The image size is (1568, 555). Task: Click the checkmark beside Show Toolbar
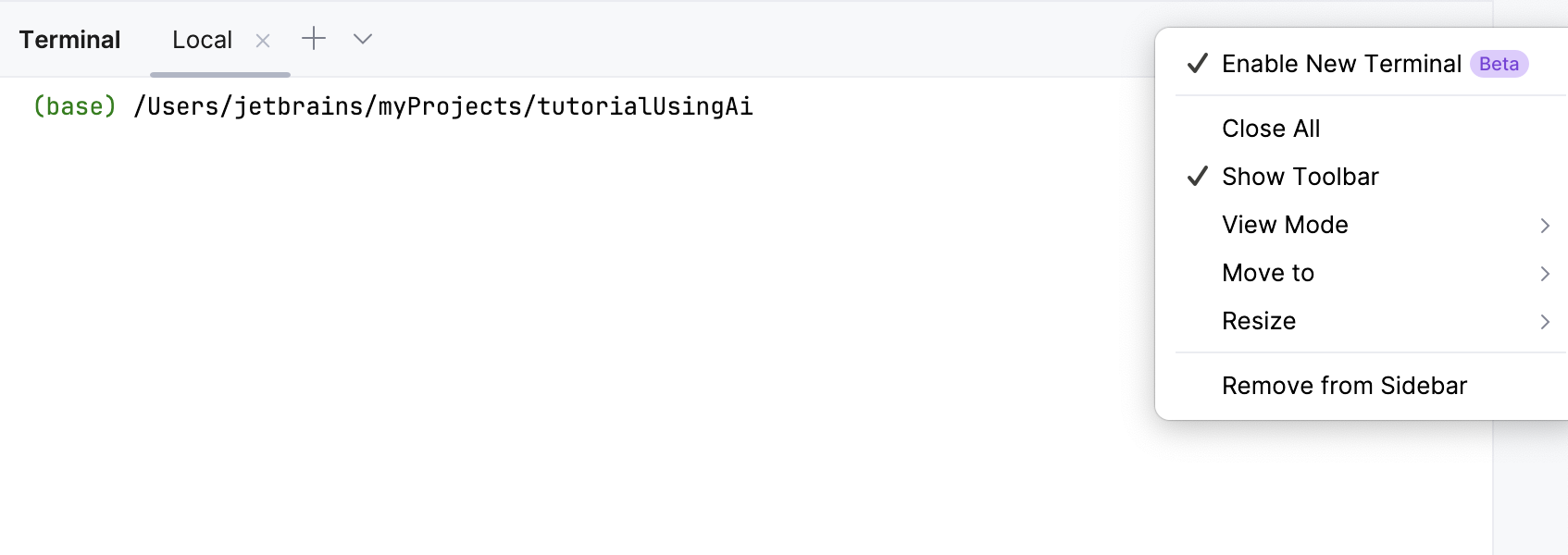[x=1197, y=175]
